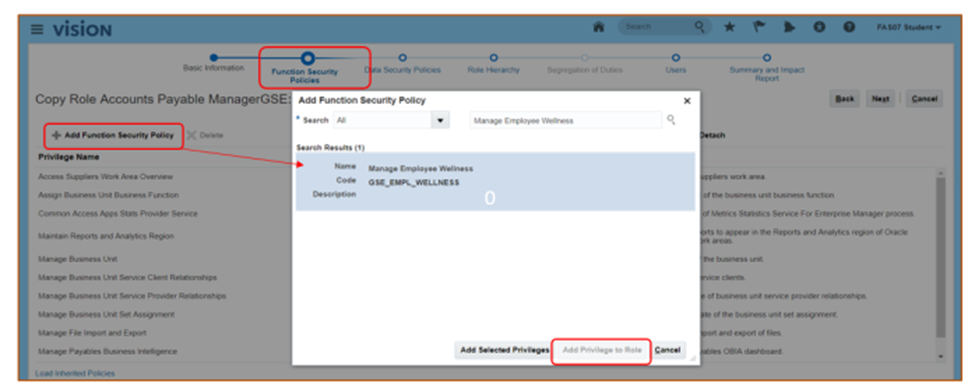Focus the global Search field
Viewport: 975px width, 388px height.
tap(656, 27)
